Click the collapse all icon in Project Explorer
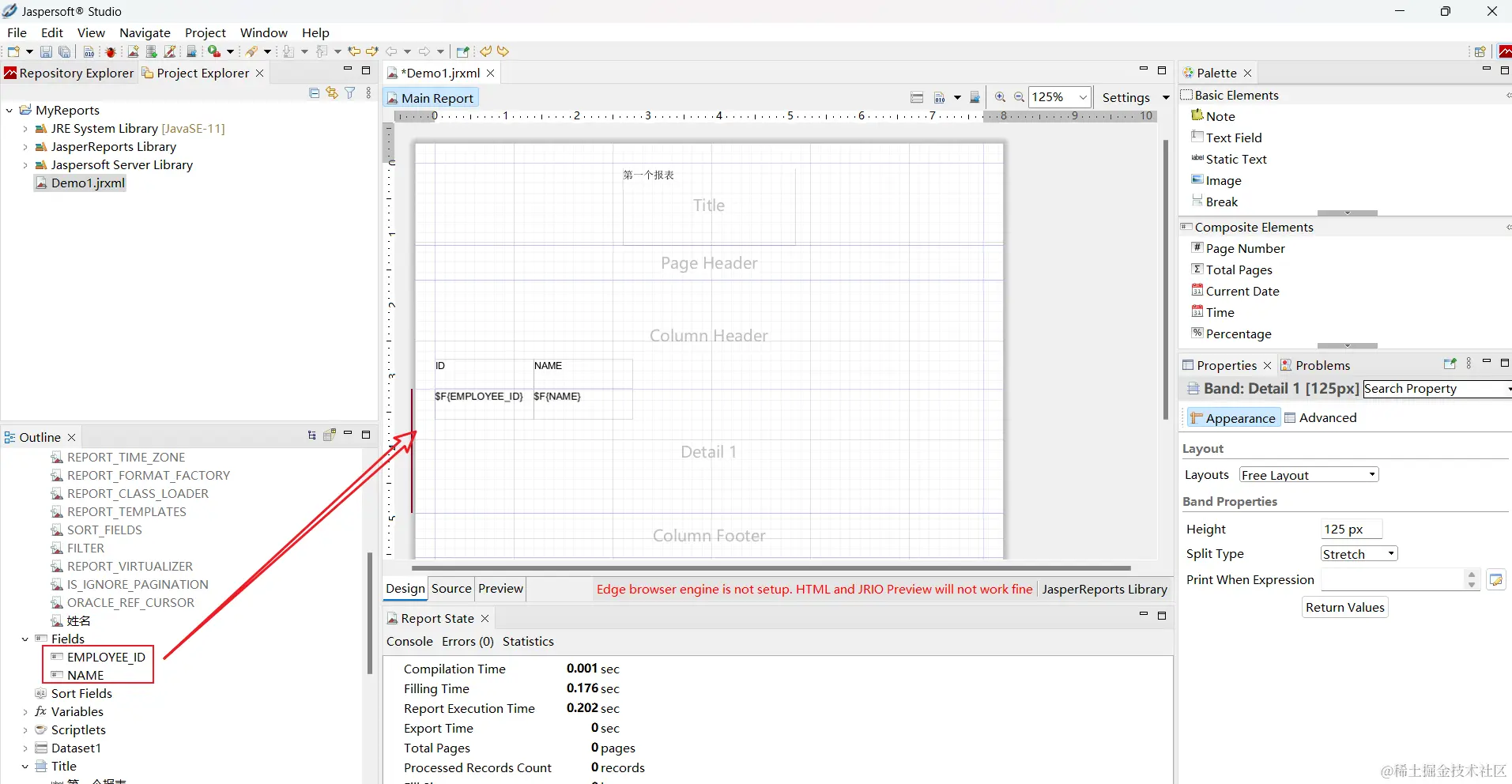The height and width of the screenshot is (784, 1512). click(314, 93)
